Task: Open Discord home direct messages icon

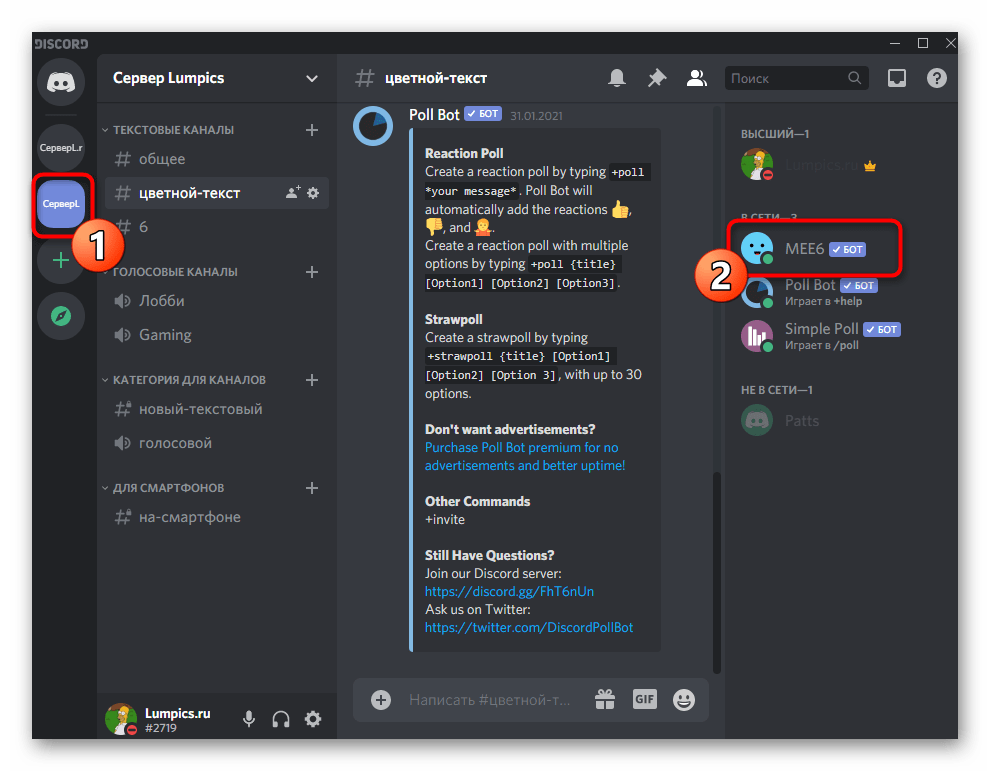Action: (x=61, y=82)
